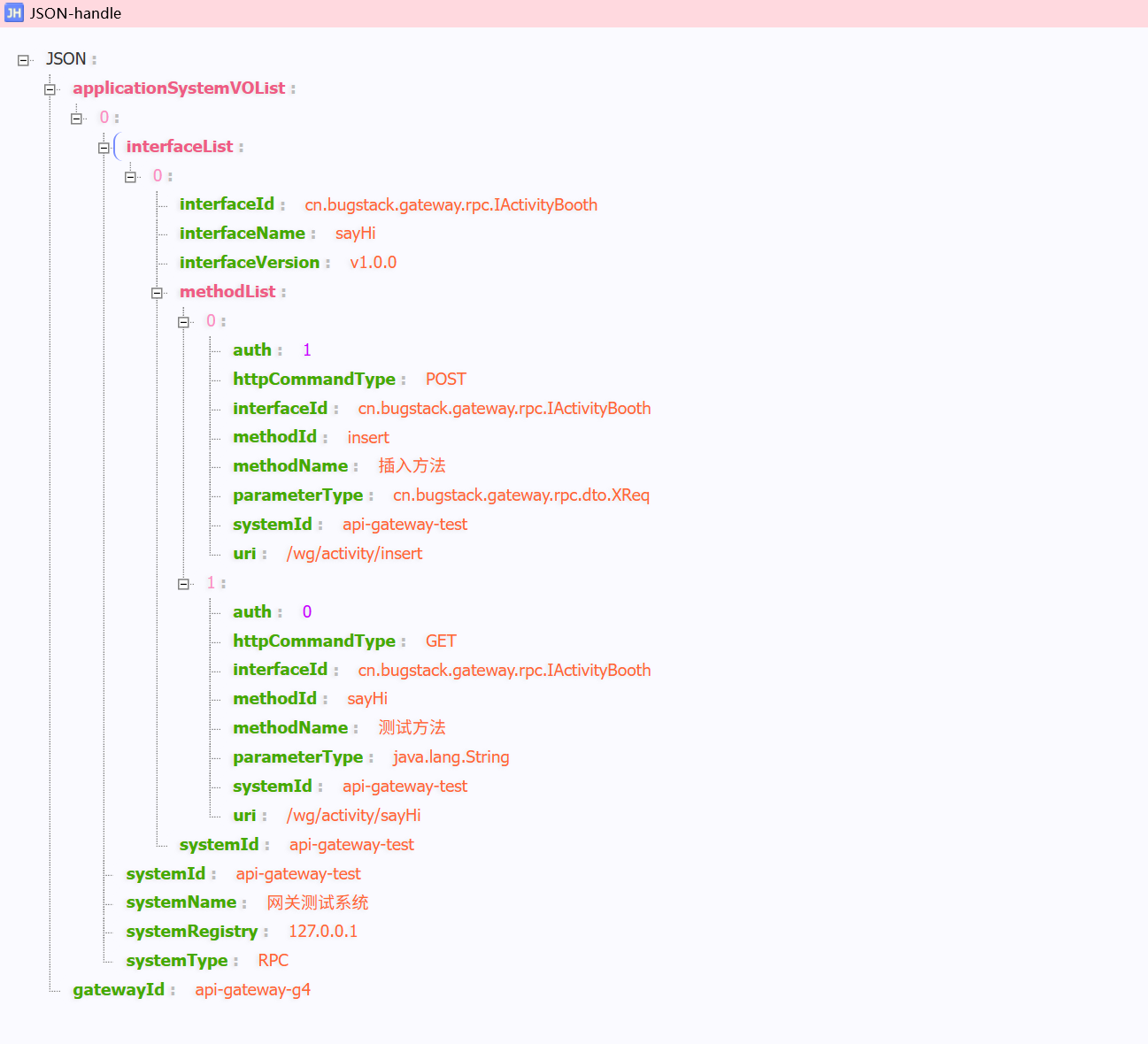
Task: Click the gatewayId key label
Action: point(119,990)
